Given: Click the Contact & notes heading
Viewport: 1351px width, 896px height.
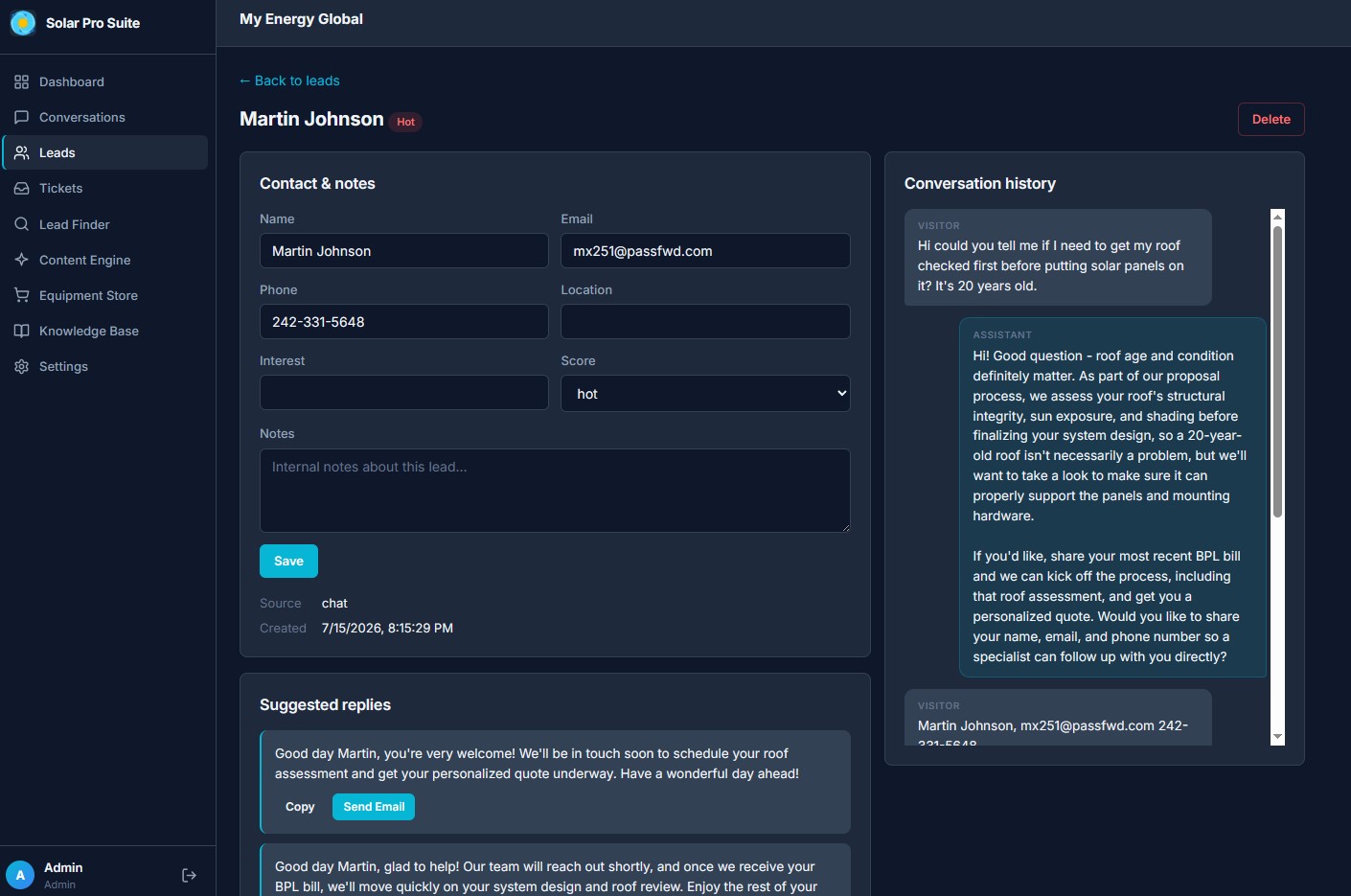Looking at the screenshot, I should pos(317,183).
